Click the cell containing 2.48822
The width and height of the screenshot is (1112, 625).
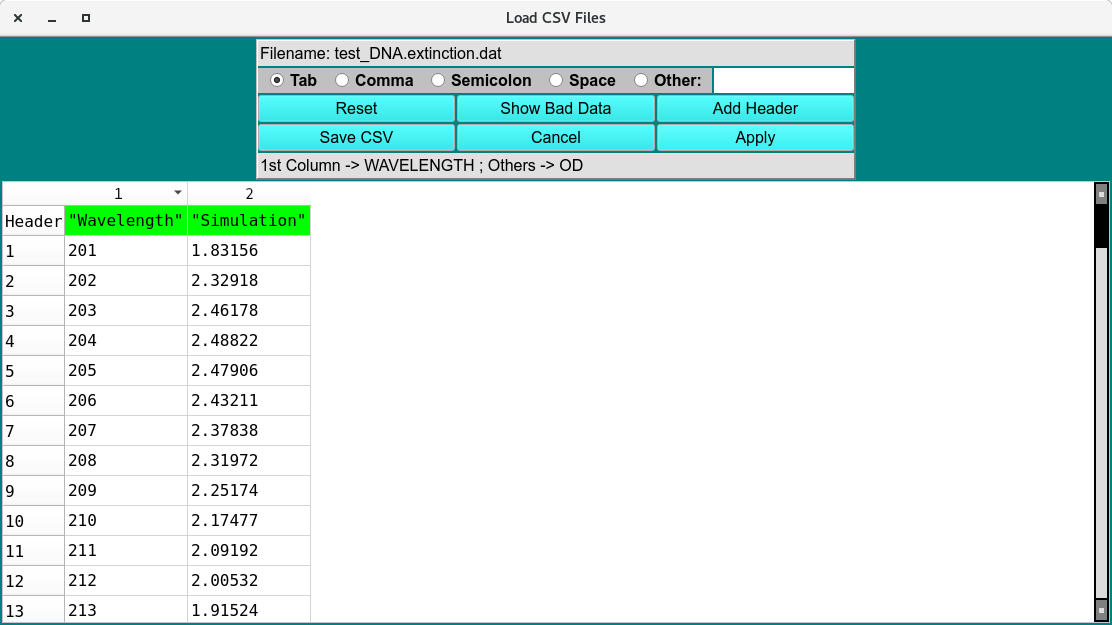tap(249, 341)
